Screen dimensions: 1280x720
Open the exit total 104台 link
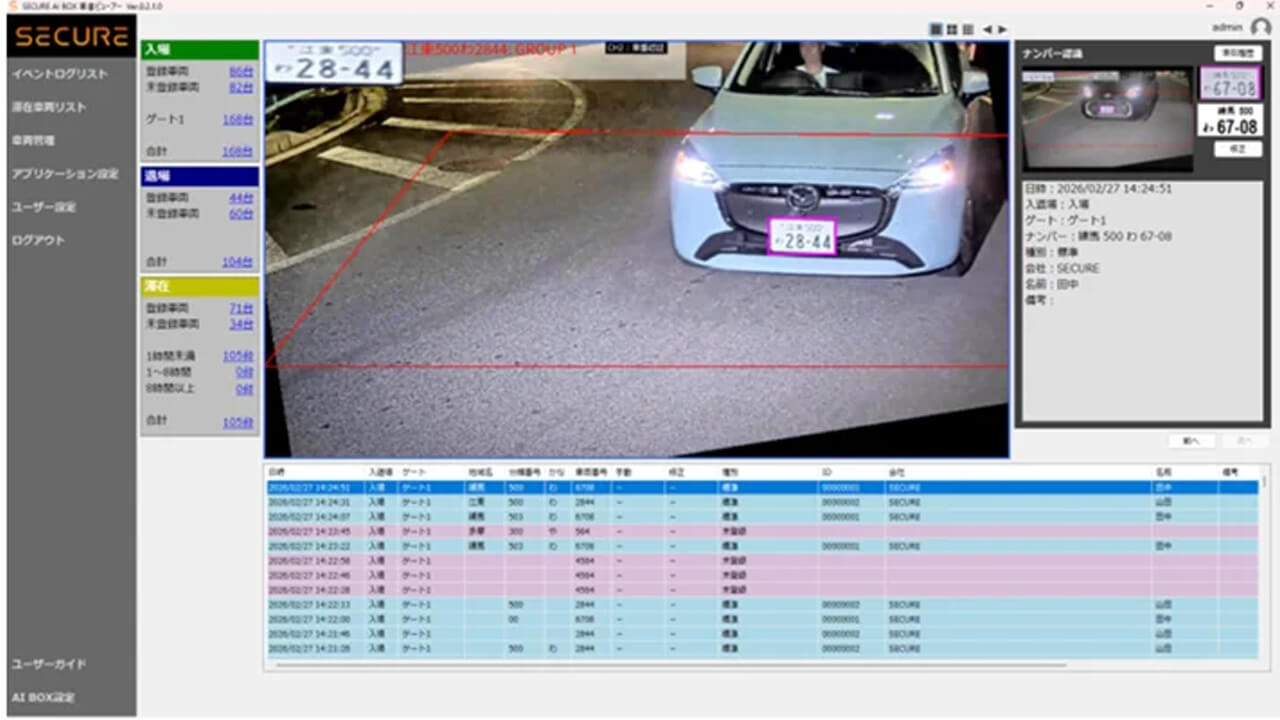click(238, 262)
